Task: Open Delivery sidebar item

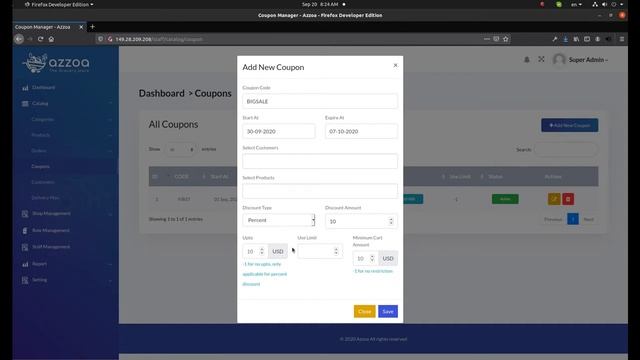Action: (45, 198)
